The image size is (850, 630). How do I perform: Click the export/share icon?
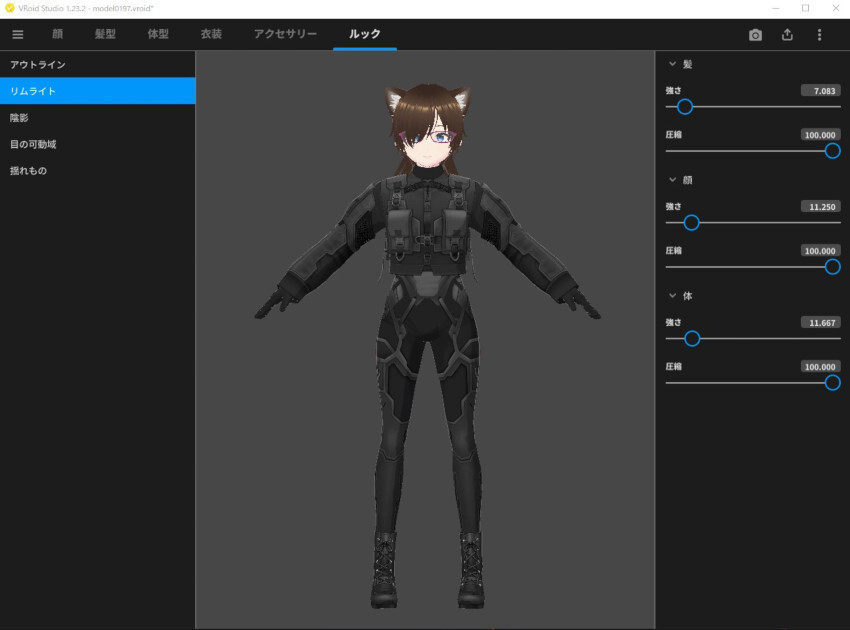pyautogui.click(x=787, y=35)
